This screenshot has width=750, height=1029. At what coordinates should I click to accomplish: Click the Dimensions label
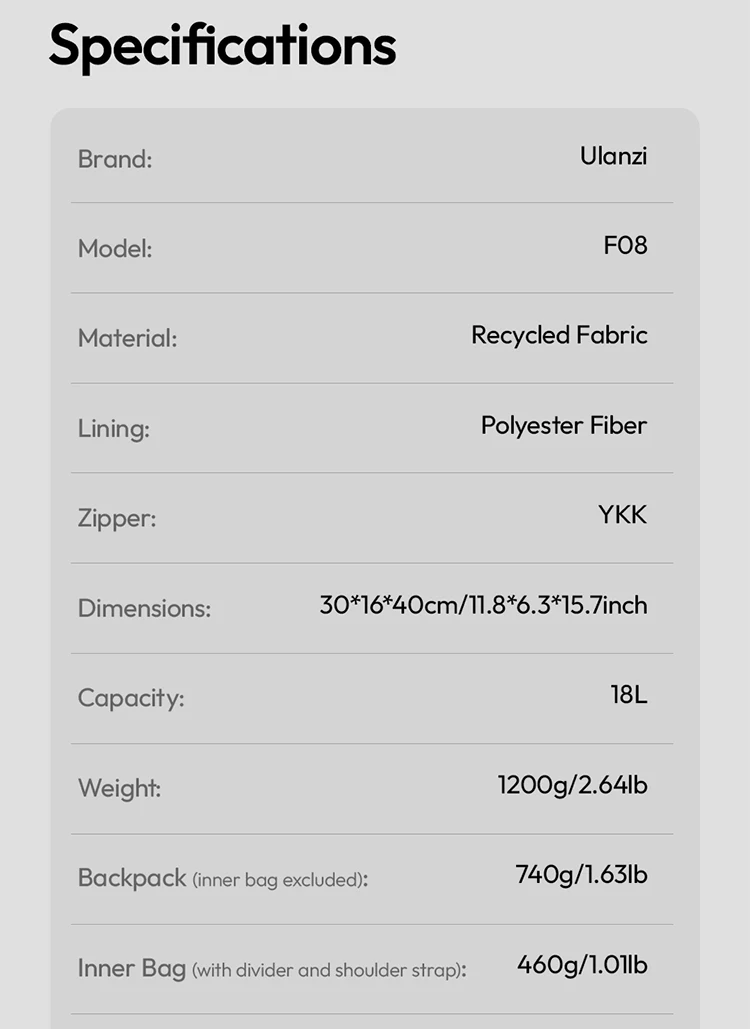[144, 608]
